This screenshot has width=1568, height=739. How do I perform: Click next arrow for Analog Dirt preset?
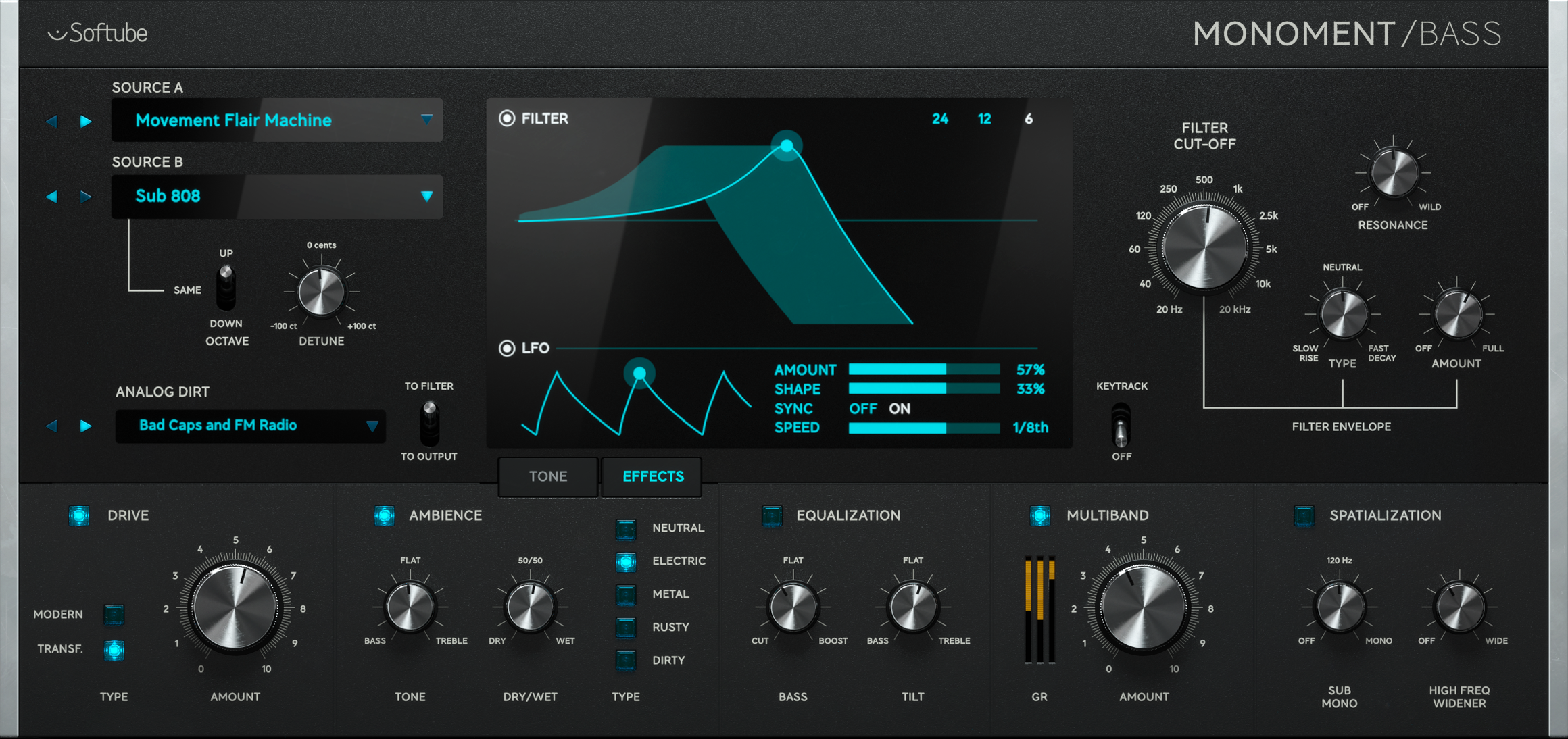click(86, 426)
